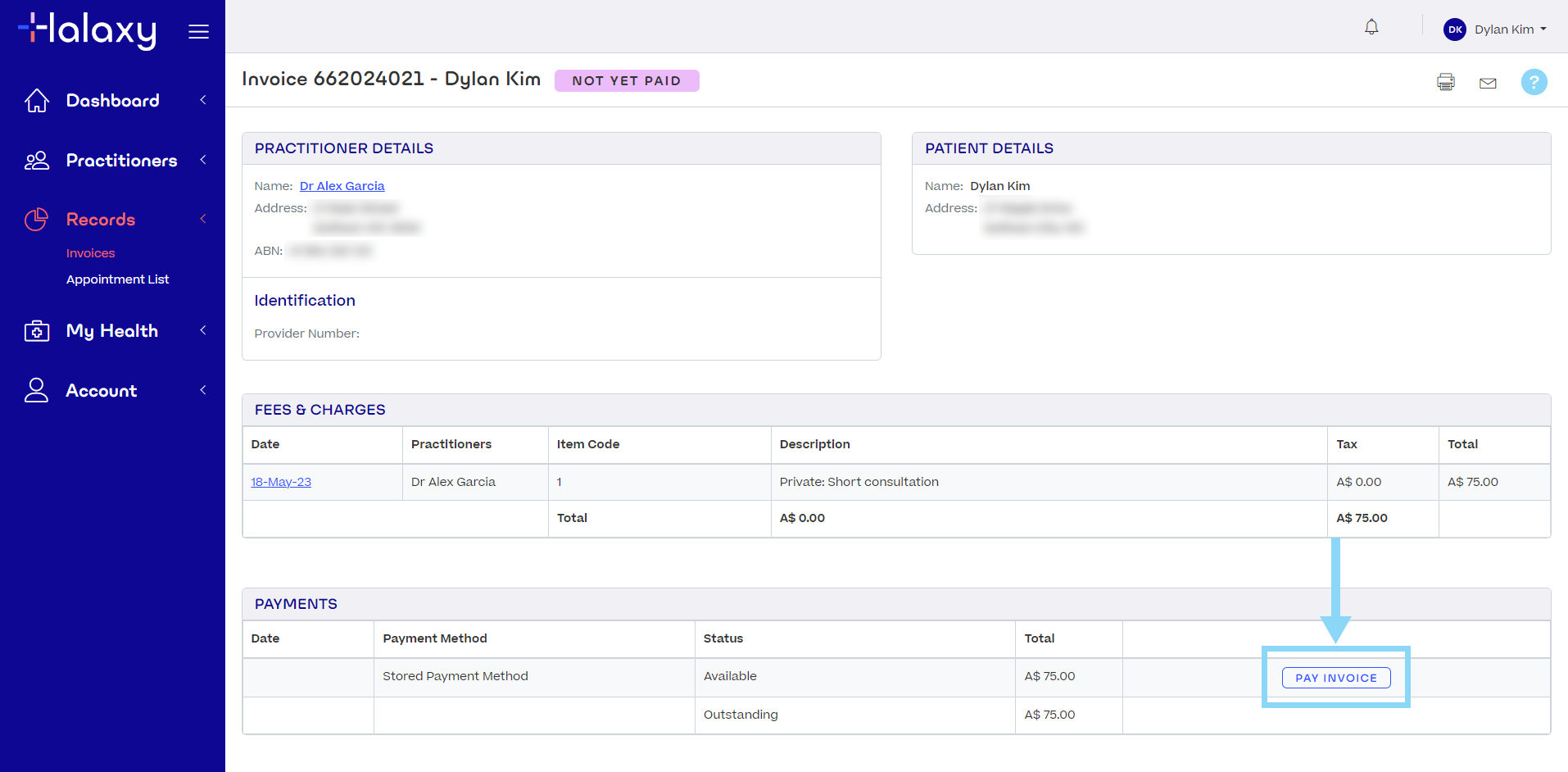
Task: Expand the Practitioners menu chevron
Action: click(203, 160)
